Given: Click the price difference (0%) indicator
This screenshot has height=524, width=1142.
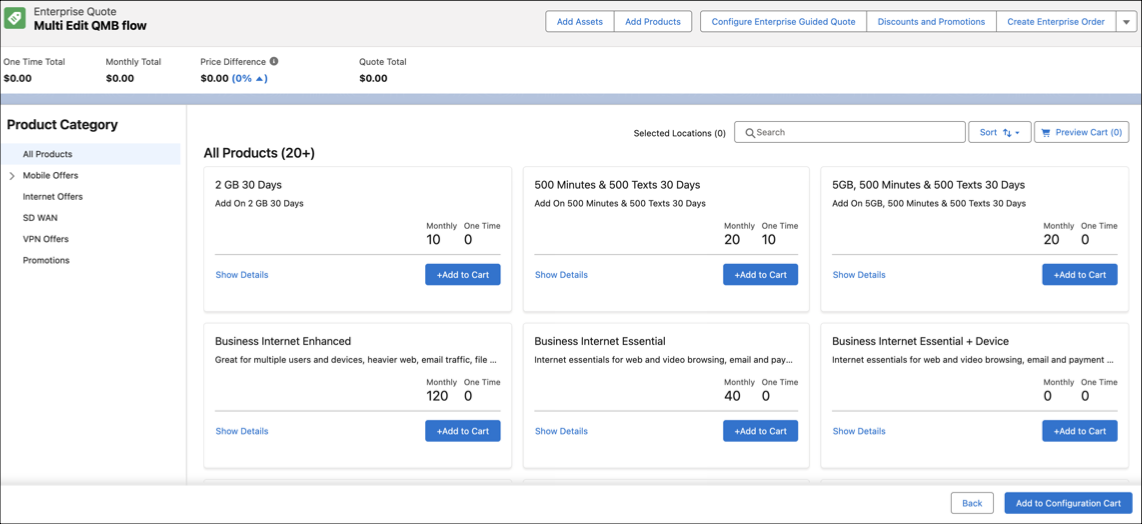Looking at the screenshot, I should [250, 79].
